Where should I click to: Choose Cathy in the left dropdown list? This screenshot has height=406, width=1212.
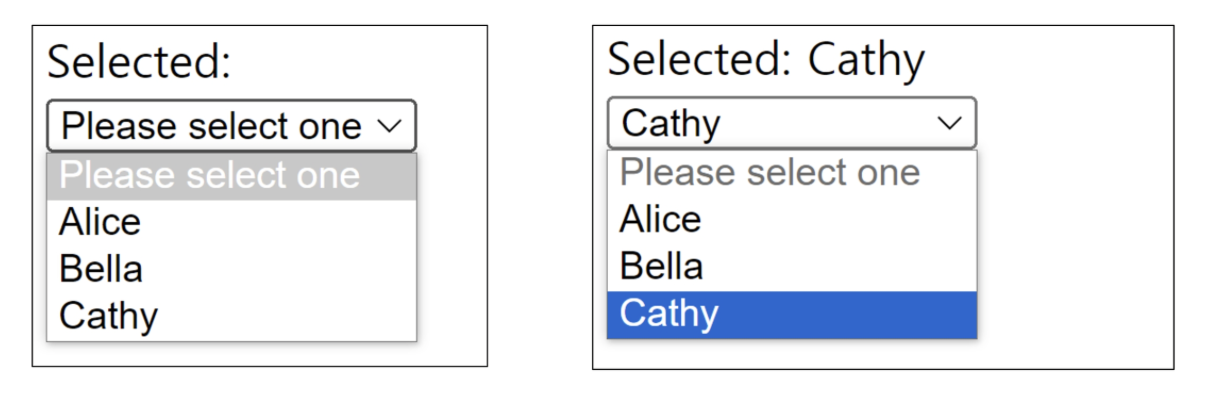coord(109,316)
